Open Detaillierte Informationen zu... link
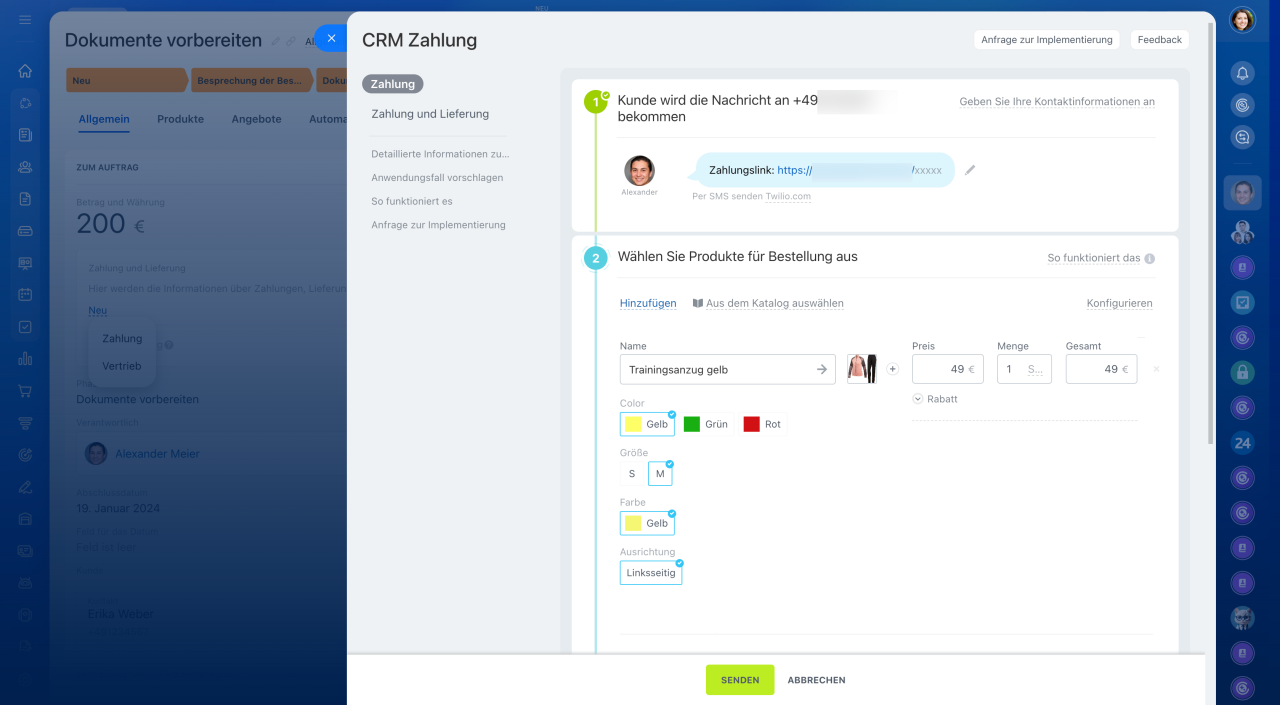 point(440,154)
